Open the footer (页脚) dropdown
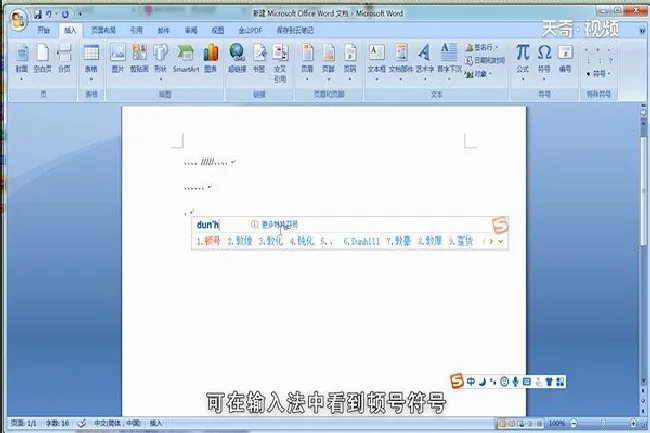This screenshot has width=650, height=433. click(x=329, y=62)
